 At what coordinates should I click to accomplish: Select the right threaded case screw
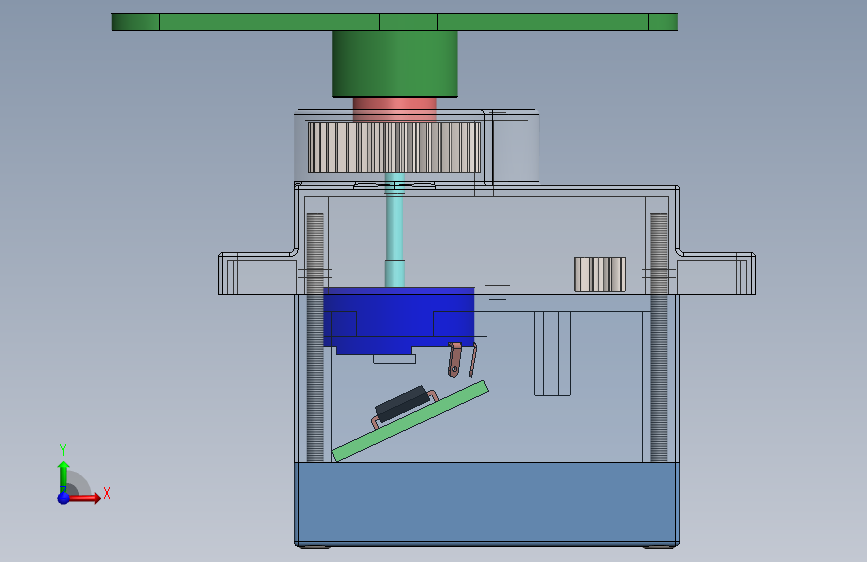[x=659, y=337]
